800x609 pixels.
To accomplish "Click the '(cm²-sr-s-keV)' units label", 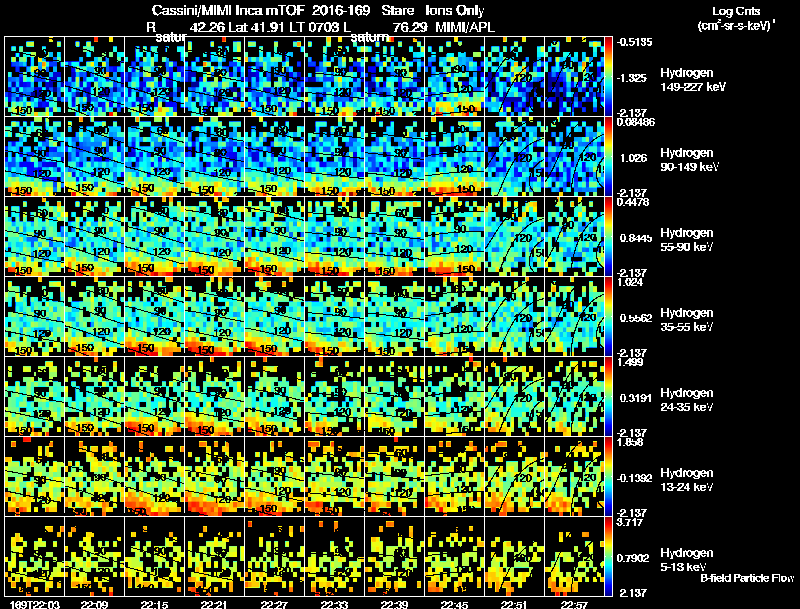I will coord(736,25).
